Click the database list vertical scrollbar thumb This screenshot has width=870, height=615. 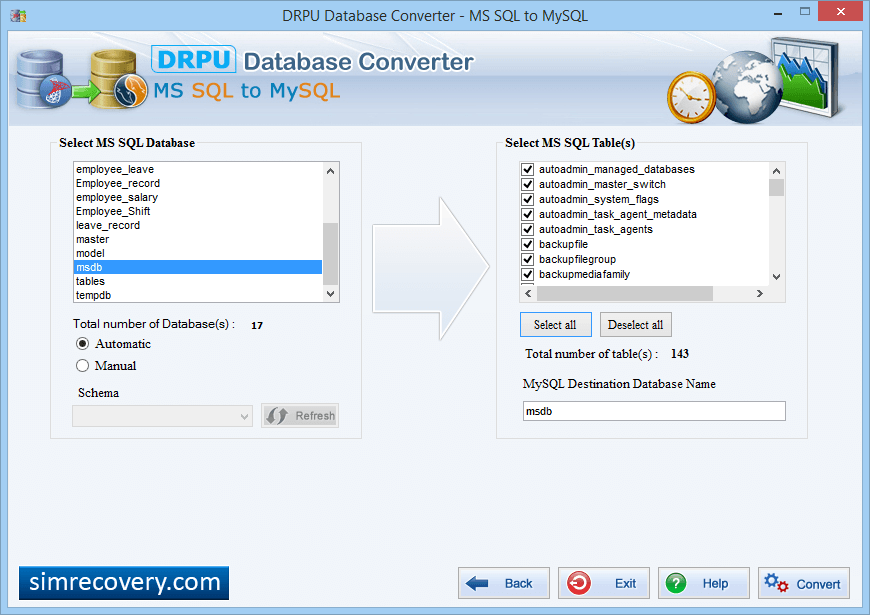330,254
